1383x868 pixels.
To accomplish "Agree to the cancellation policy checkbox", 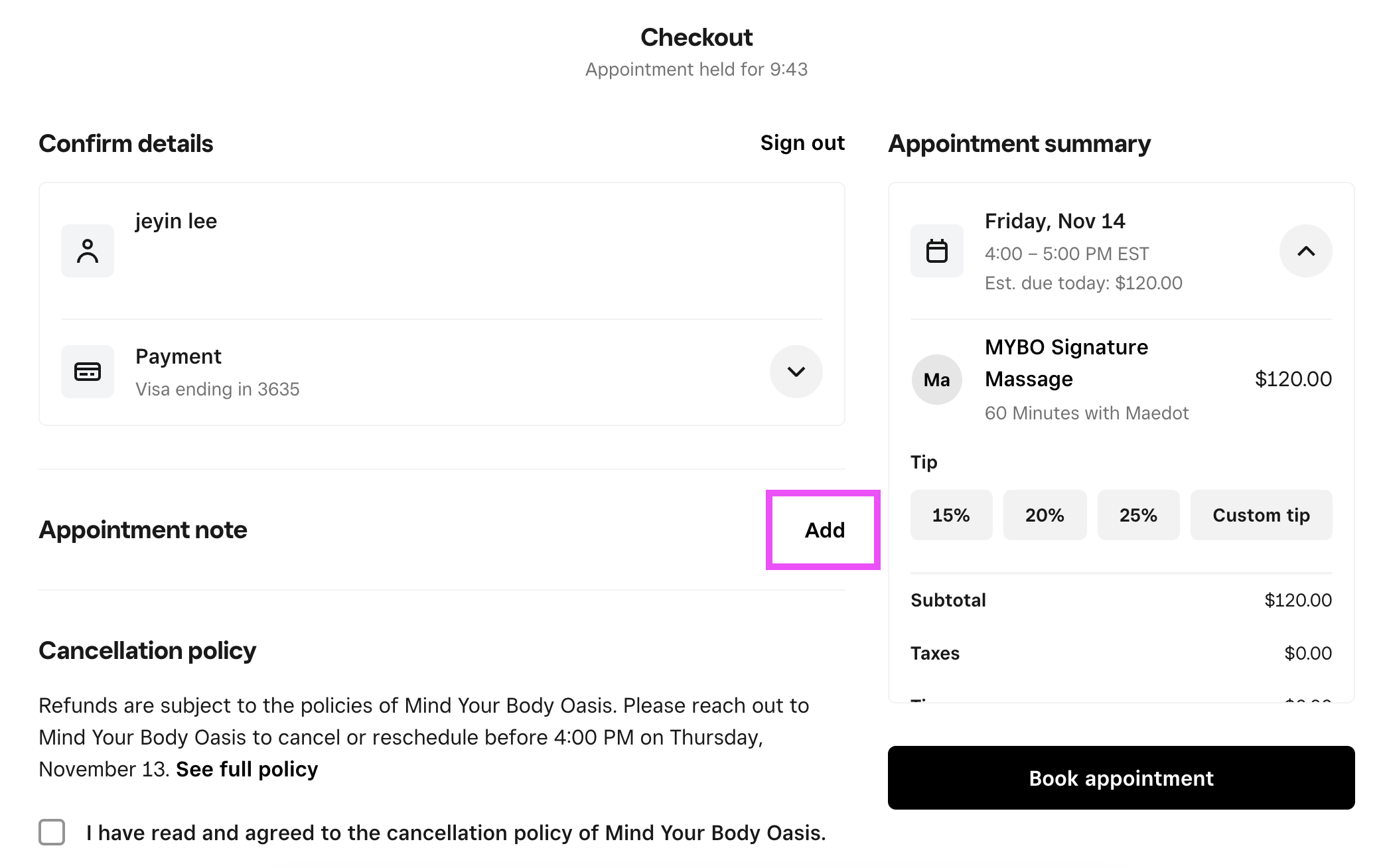I will pos(52,832).
